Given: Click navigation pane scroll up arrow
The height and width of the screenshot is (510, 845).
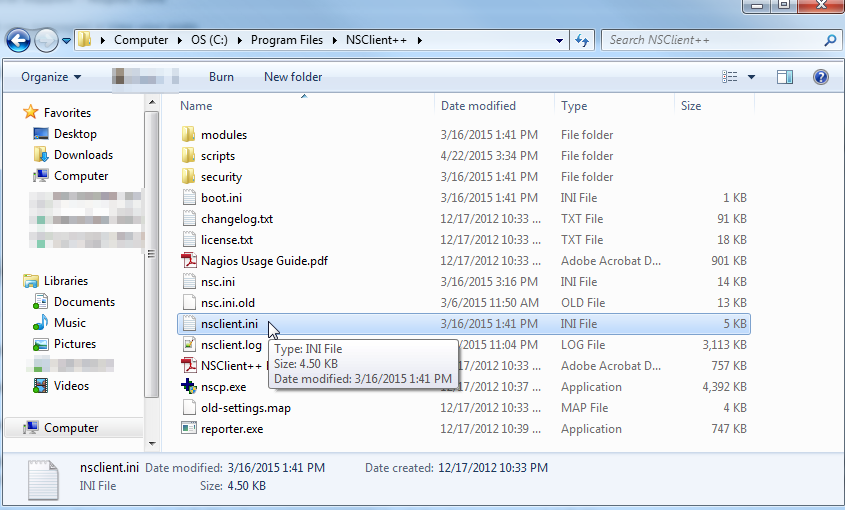Looking at the screenshot, I should pyautogui.click(x=152, y=102).
